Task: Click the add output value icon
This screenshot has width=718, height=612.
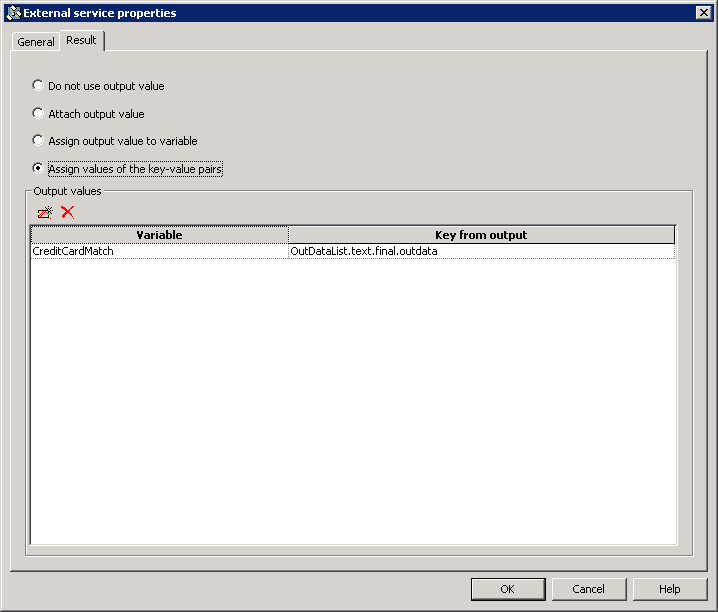Action: (x=45, y=212)
